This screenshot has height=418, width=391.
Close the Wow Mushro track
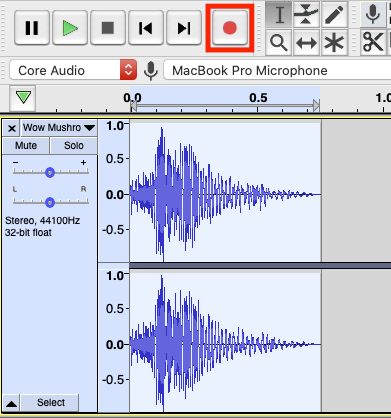pos(12,128)
